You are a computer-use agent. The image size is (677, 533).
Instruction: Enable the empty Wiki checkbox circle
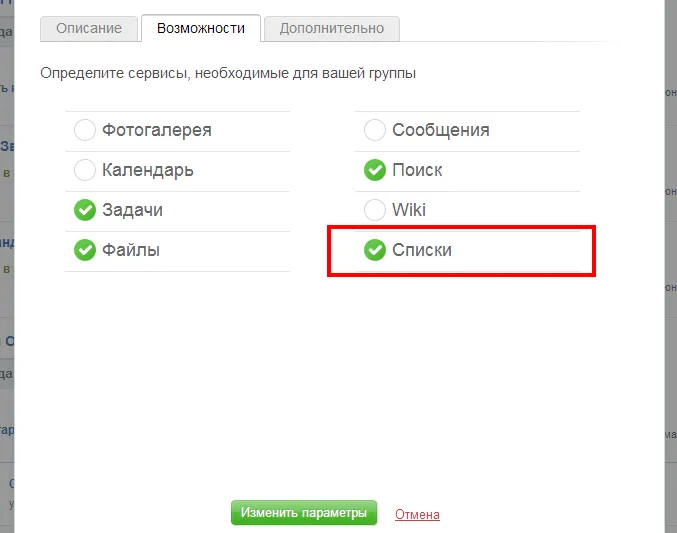tap(375, 210)
